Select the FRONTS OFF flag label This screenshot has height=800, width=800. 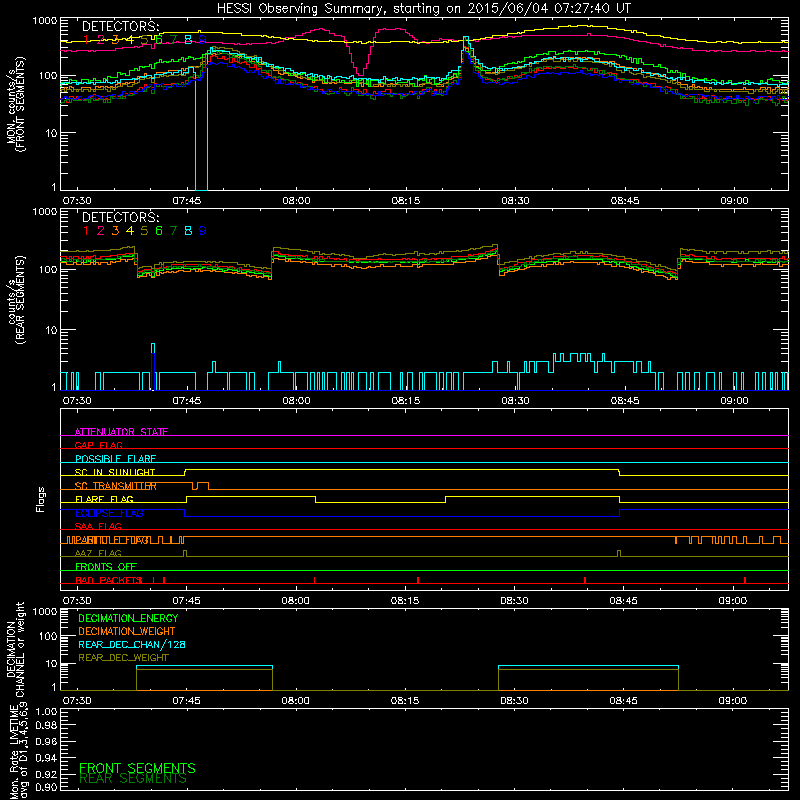[x=106, y=567]
